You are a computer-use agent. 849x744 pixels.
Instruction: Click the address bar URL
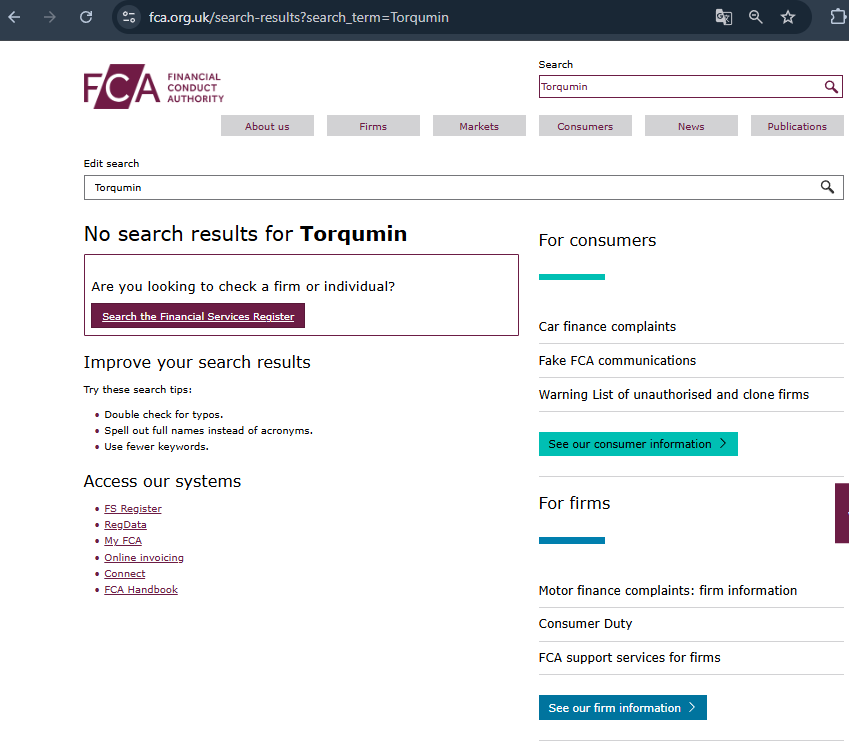[x=299, y=17]
